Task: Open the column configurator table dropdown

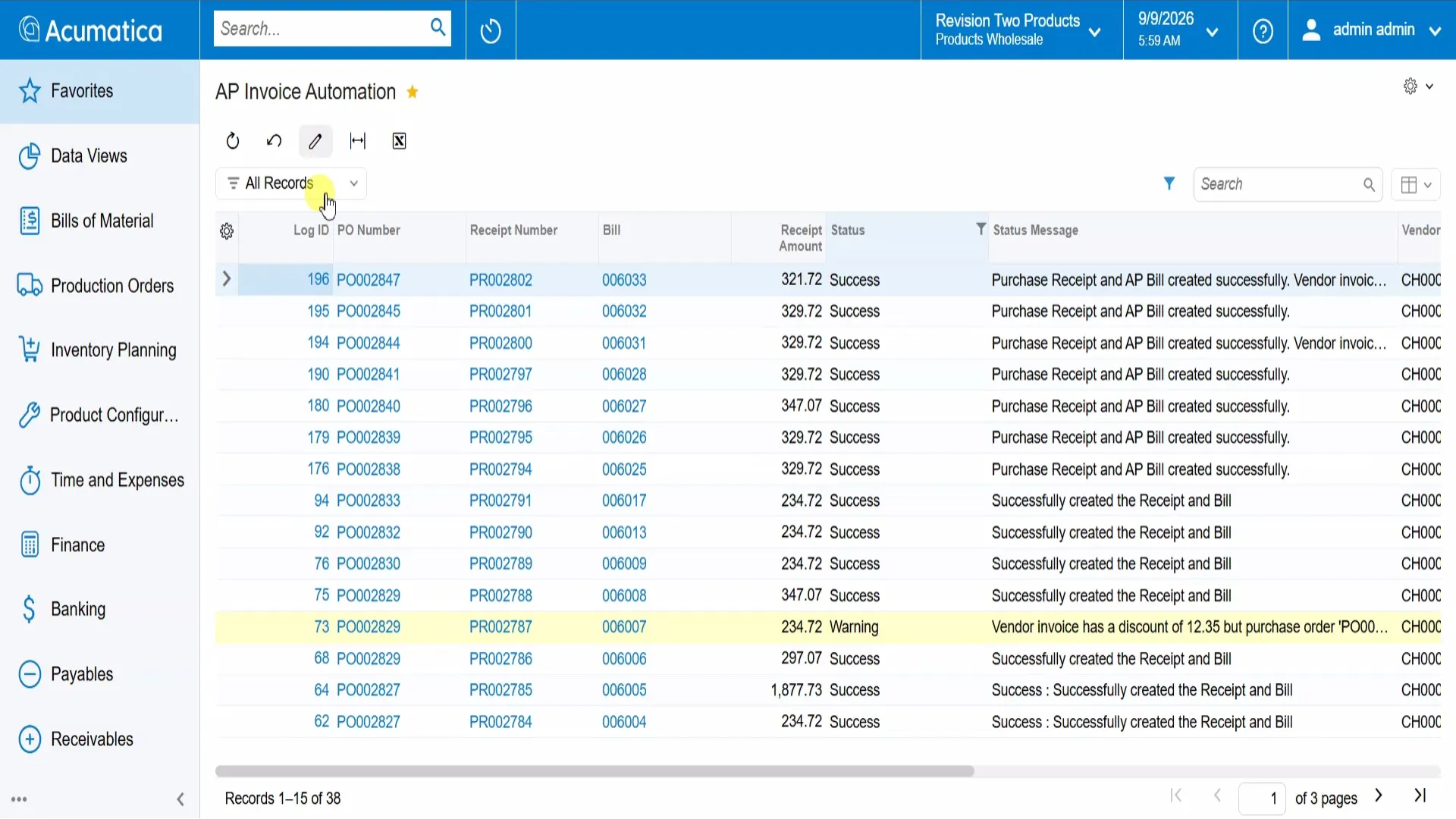Action: coord(1416,185)
